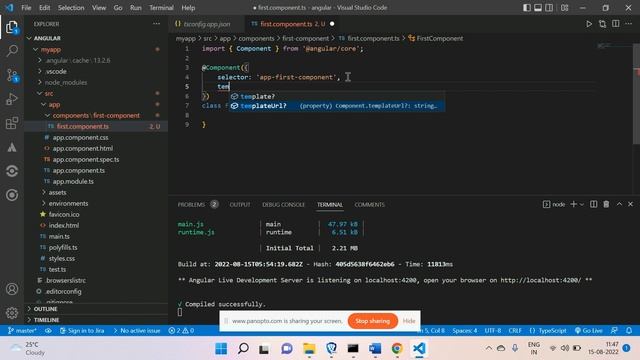Viewport: 640px width, 360px height.
Task: Change CRLF end of line sequence
Action: (515, 331)
